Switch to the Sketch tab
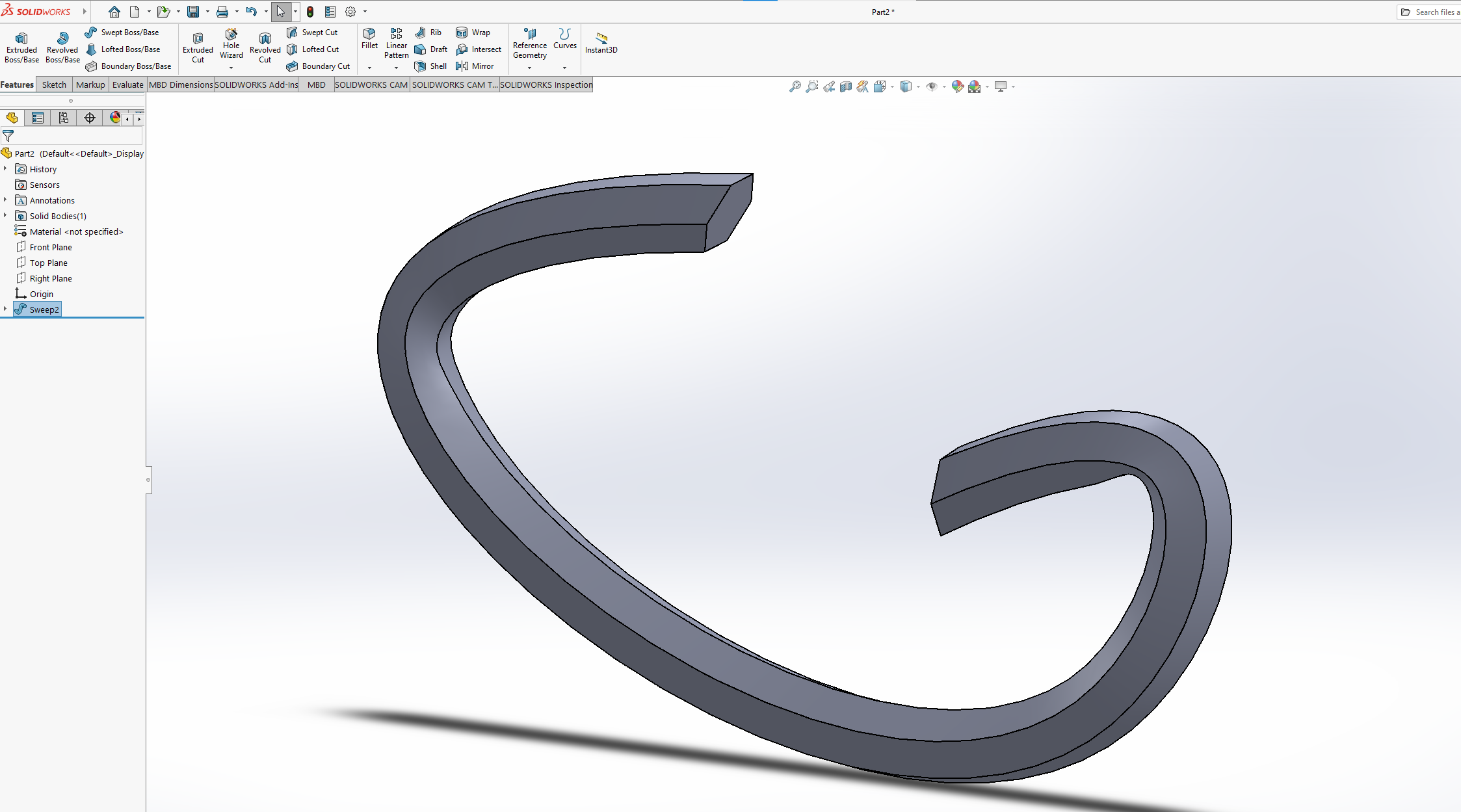The width and height of the screenshot is (1461, 812). 54,85
